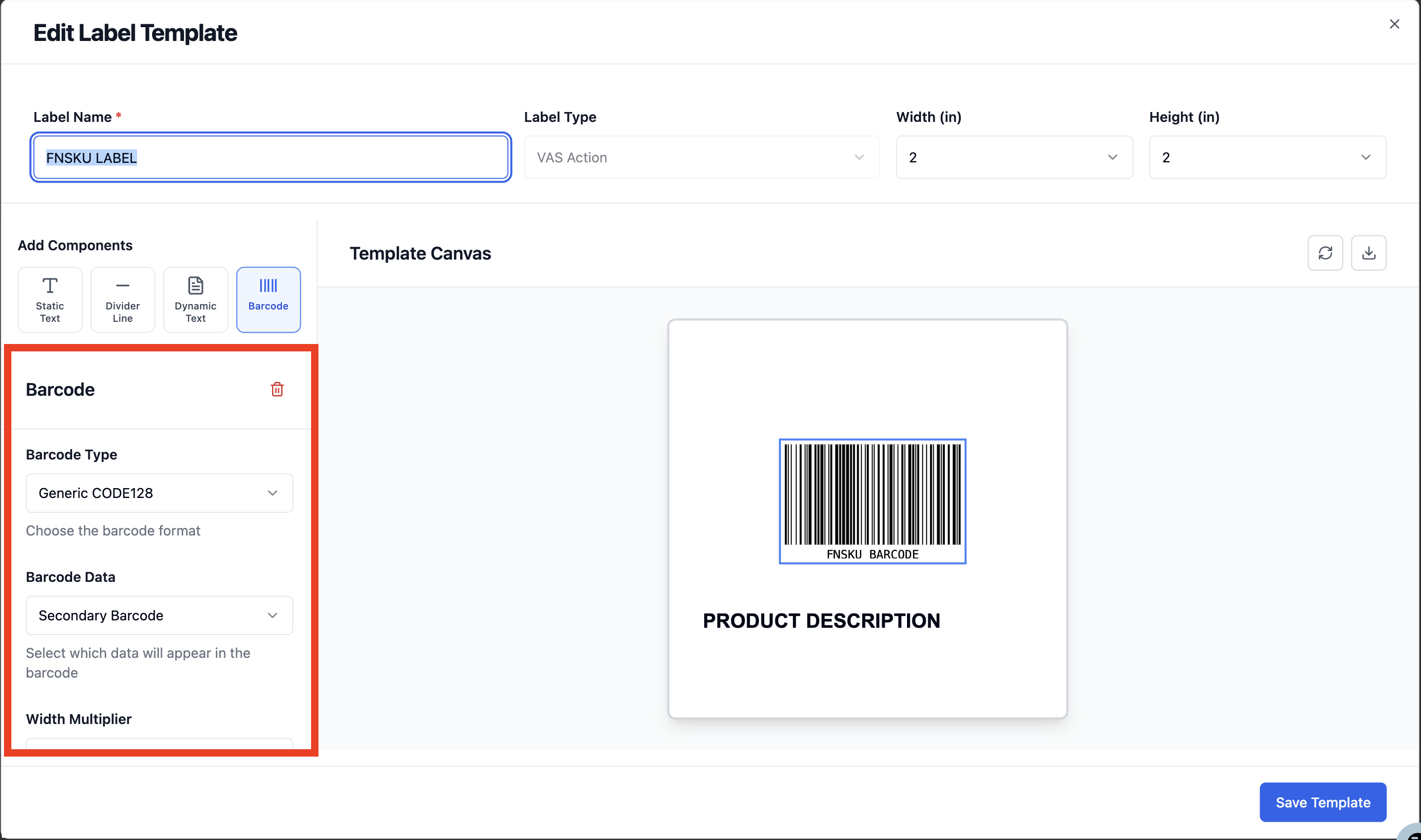This screenshot has width=1421, height=840.
Task: Add a Divider Line component
Action: tap(123, 300)
